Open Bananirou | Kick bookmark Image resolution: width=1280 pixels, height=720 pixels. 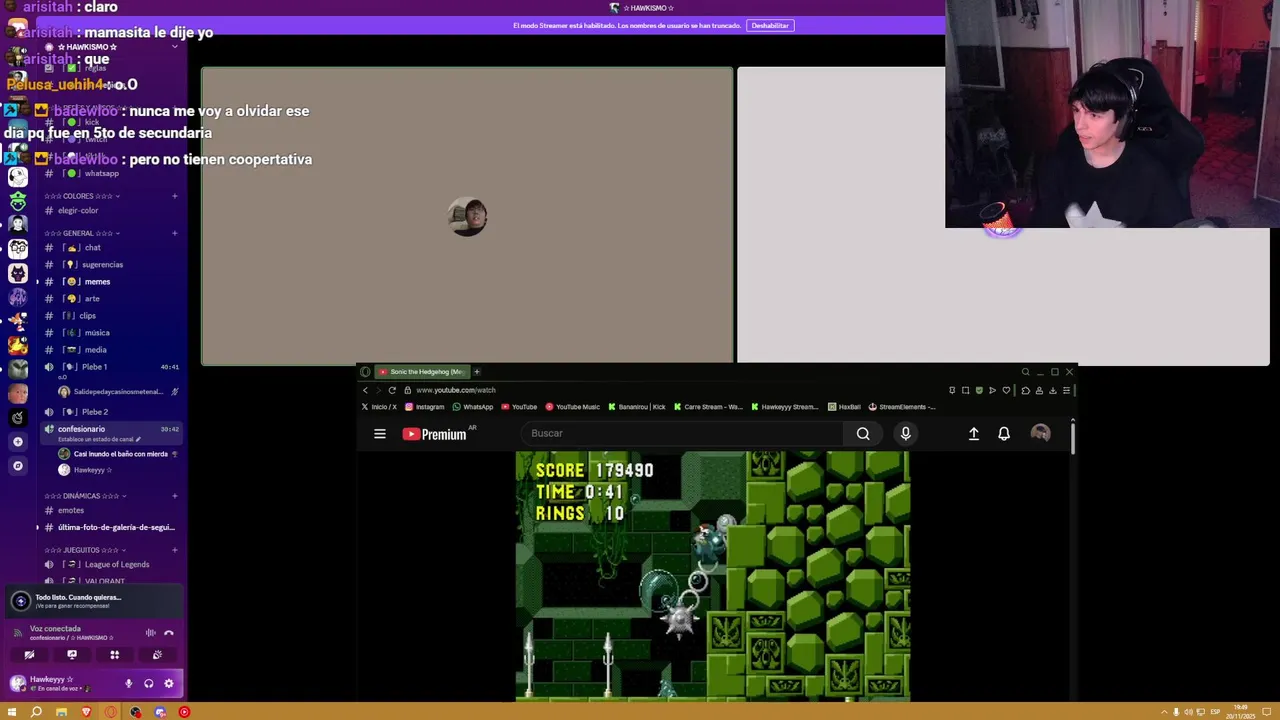637,407
